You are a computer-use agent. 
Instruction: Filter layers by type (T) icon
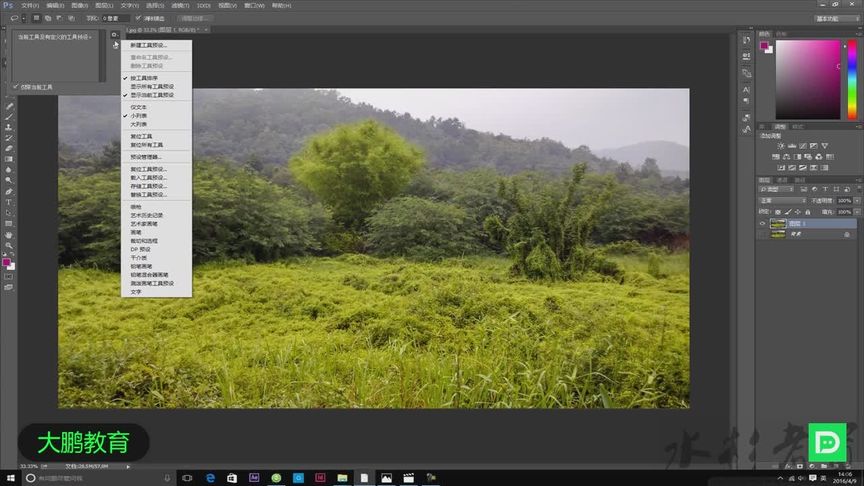pyautogui.click(x=825, y=190)
